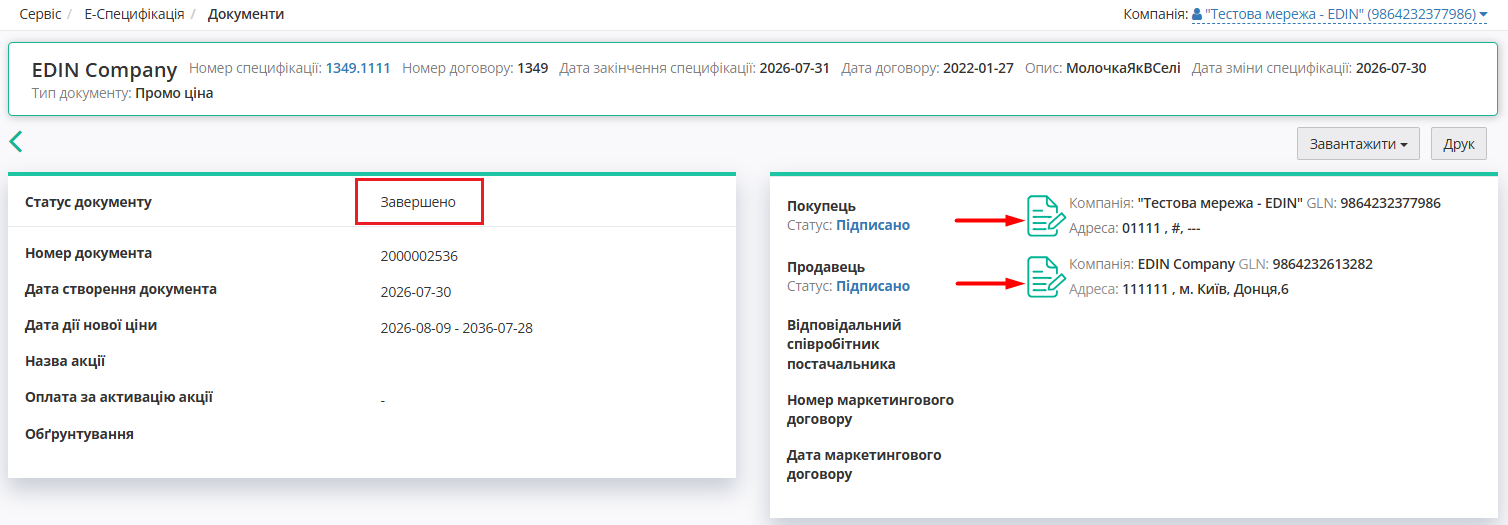Select seller address 111111, м. Київ, Донця,6
The width and height of the screenshot is (1508, 525).
1205,289
